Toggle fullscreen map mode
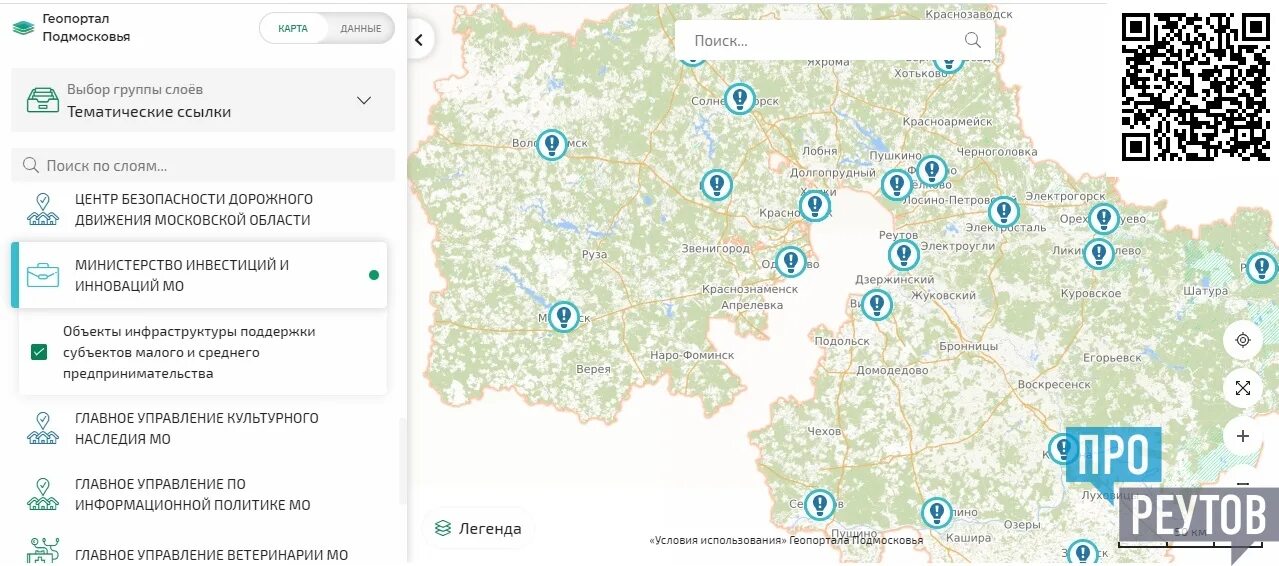 click(1243, 388)
